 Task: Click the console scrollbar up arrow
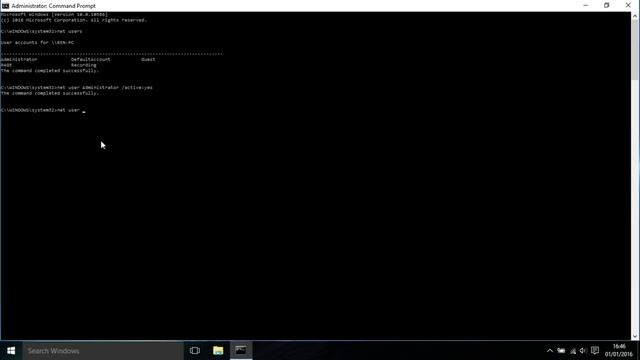click(x=635, y=16)
